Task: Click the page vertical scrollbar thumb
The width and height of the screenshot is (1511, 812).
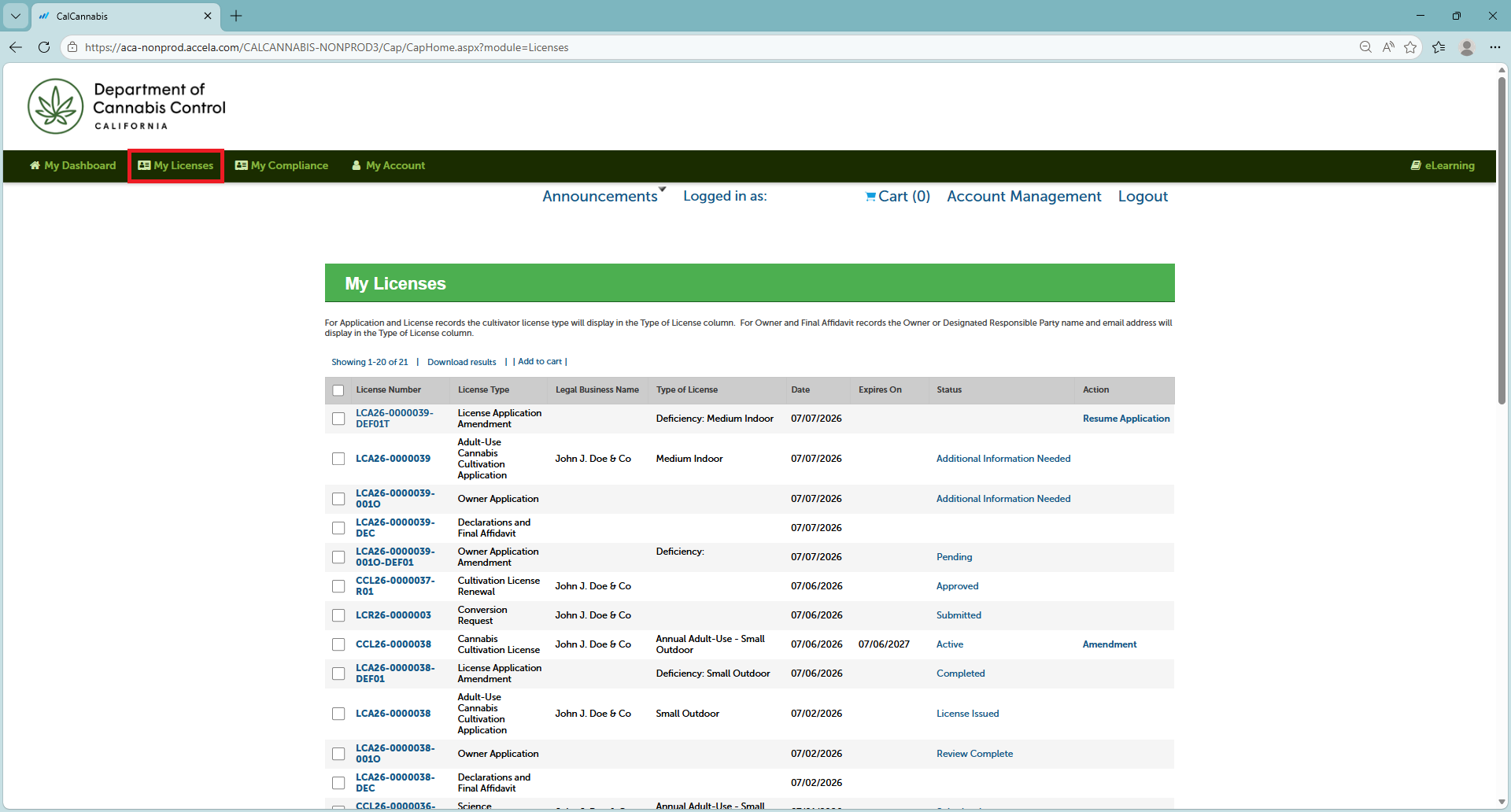Action: pos(1502,240)
